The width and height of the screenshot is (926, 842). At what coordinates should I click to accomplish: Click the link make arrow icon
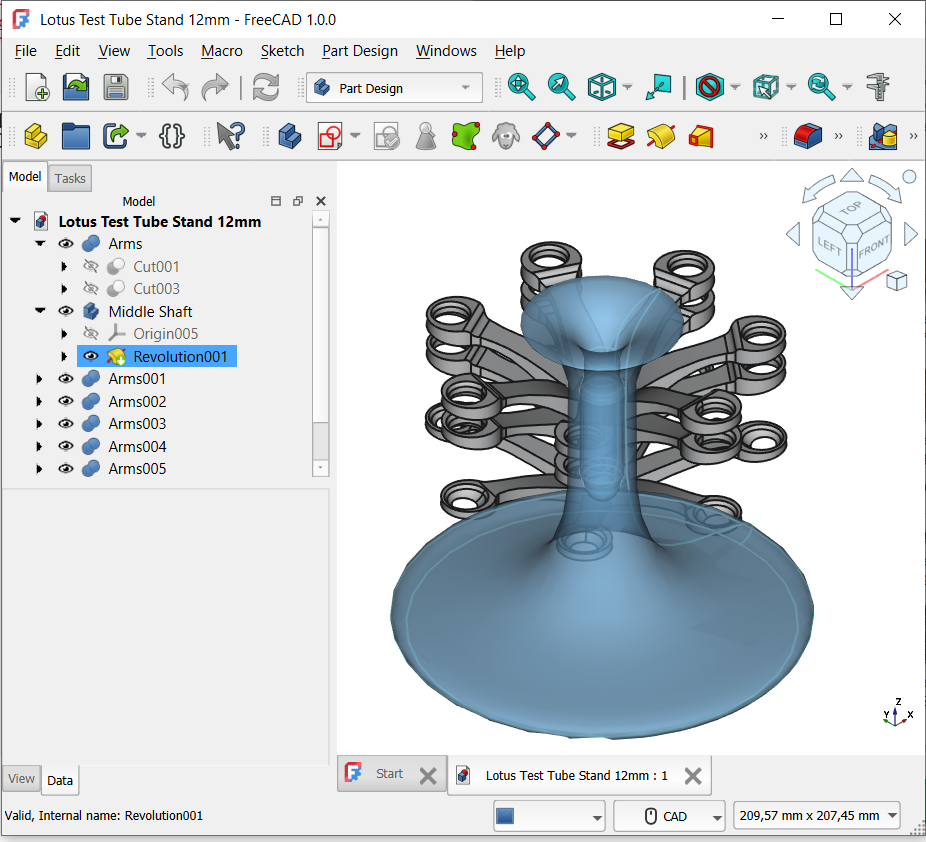click(116, 136)
